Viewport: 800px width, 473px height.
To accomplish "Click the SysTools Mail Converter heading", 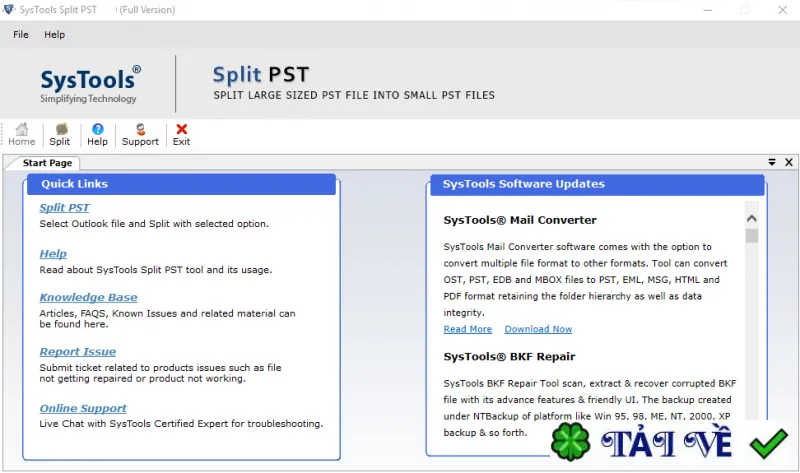I will (x=520, y=220).
